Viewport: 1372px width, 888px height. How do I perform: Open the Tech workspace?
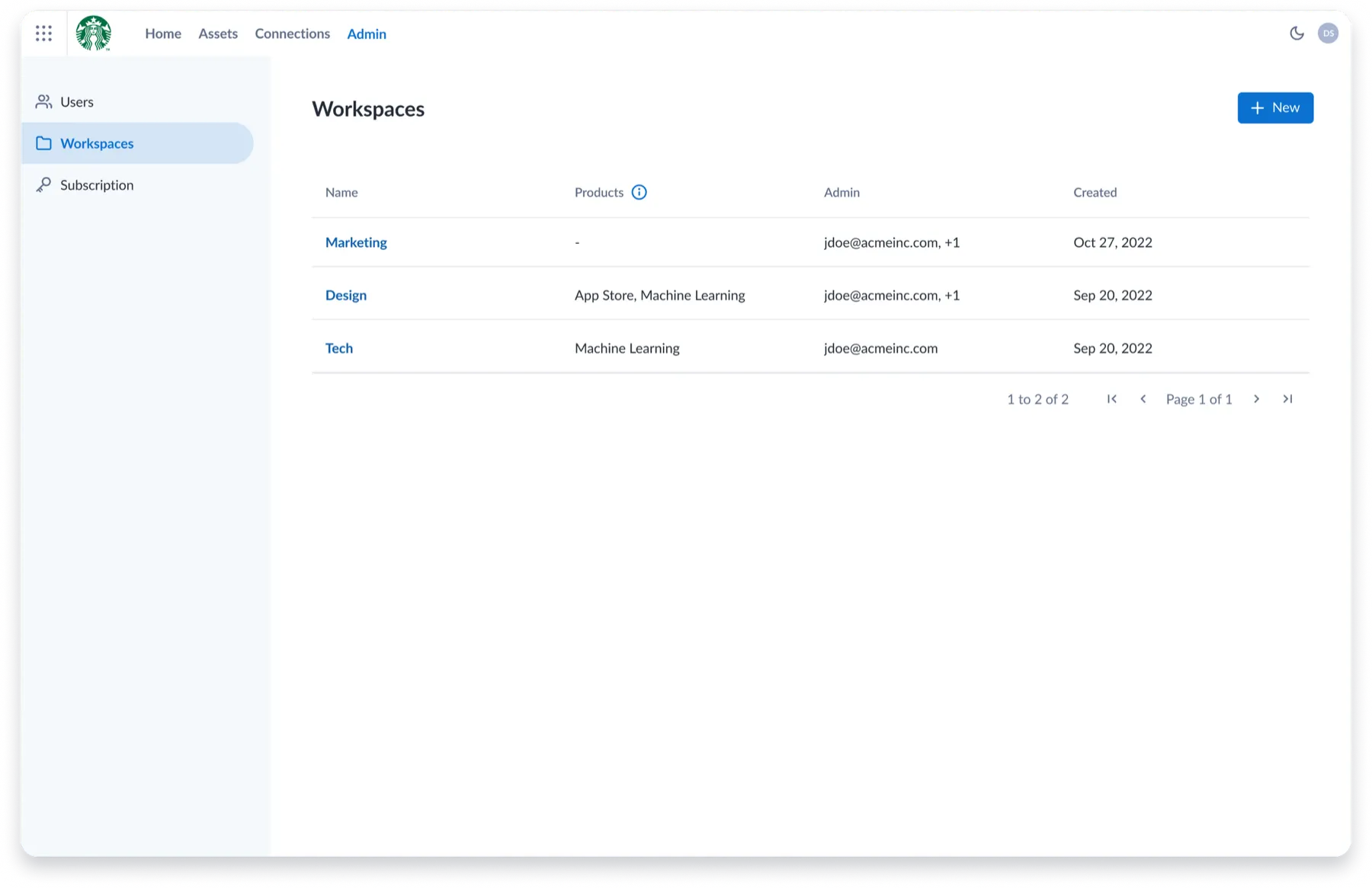pos(339,348)
